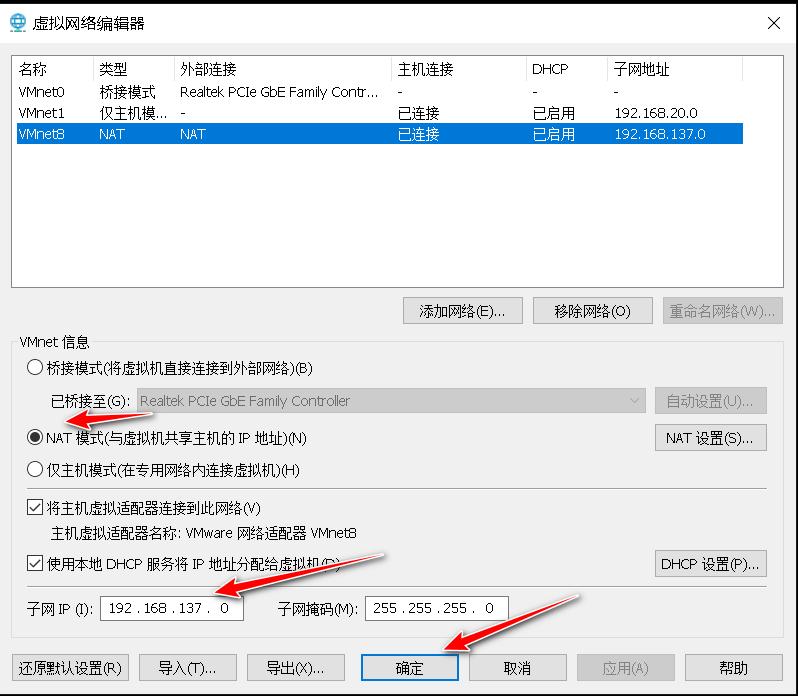The width and height of the screenshot is (798, 696).
Task: Click the 类型 column header
Action: click(134, 69)
